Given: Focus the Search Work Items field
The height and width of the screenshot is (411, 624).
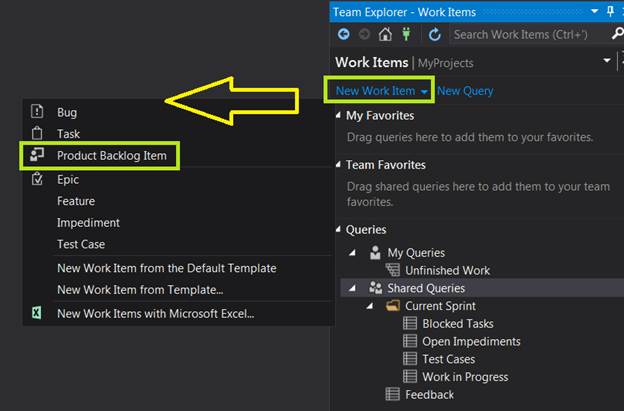Looking at the screenshot, I should pos(525,35).
